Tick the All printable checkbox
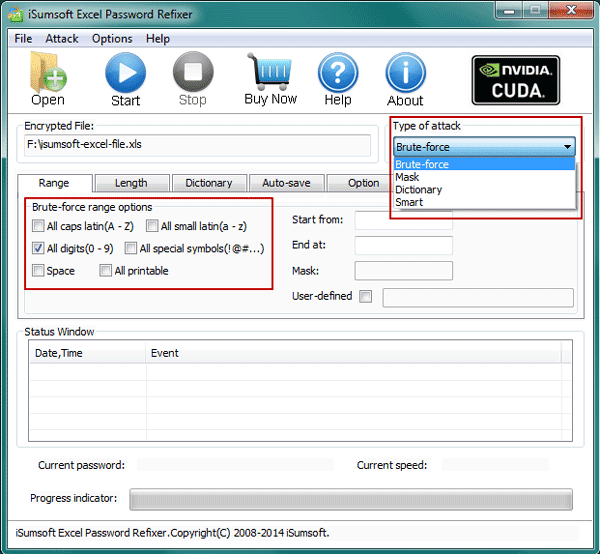600x554 pixels. click(105, 270)
